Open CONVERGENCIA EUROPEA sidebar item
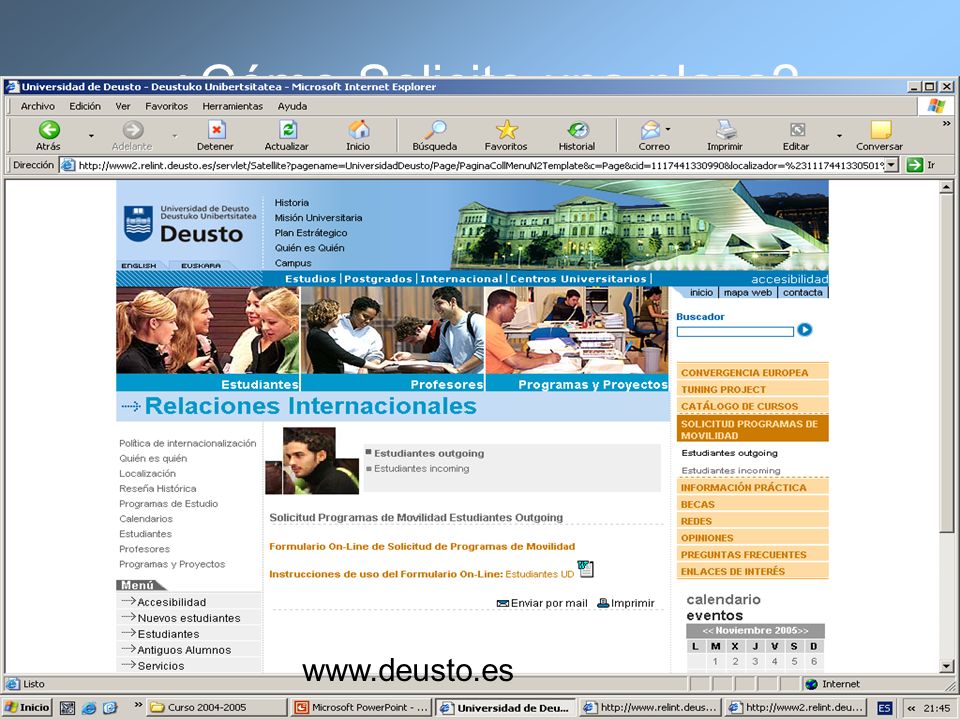This screenshot has width=960, height=720. [x=752, y=373]
